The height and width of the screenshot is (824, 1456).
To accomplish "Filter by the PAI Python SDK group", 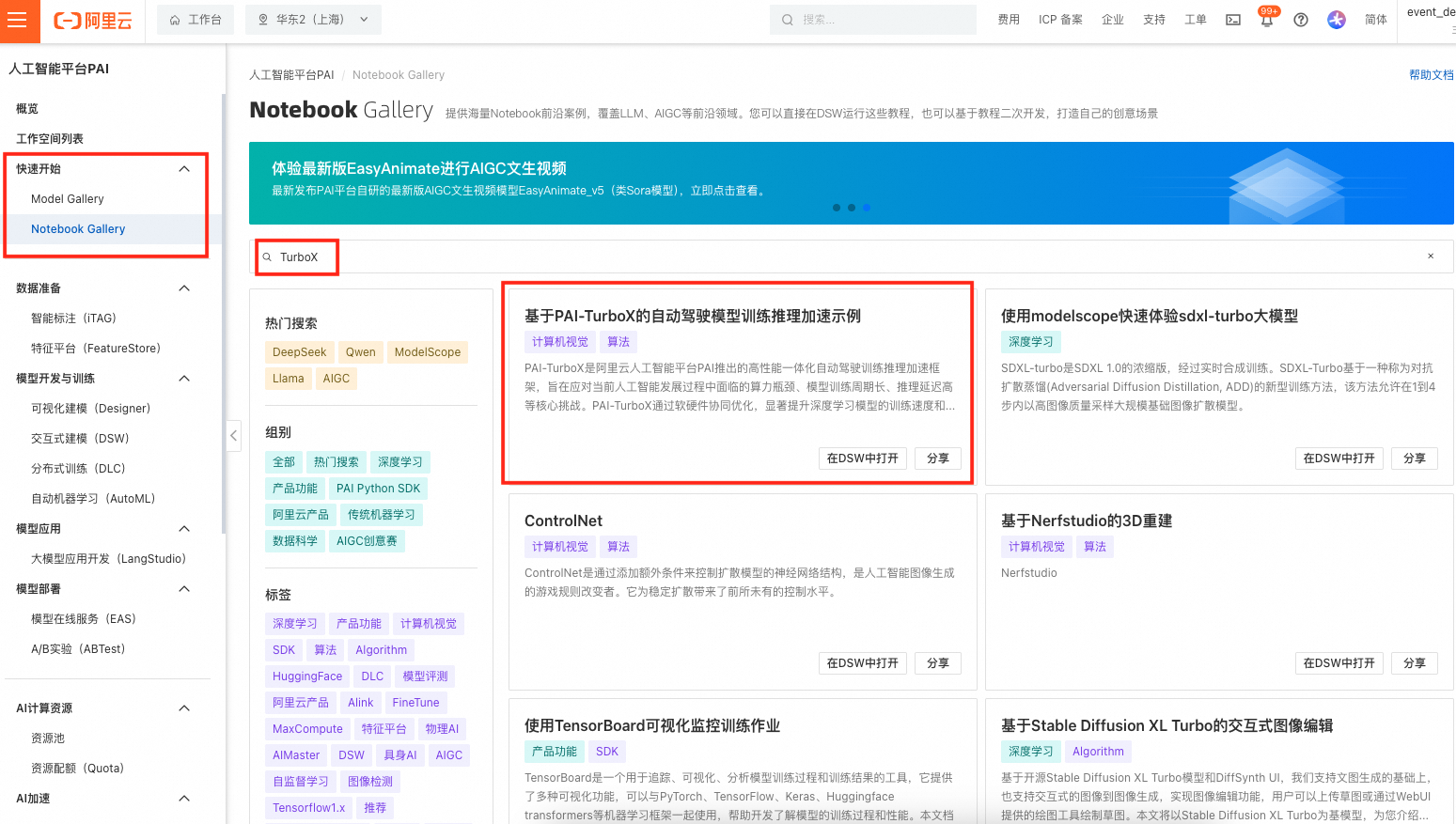I will coord(379,489).
